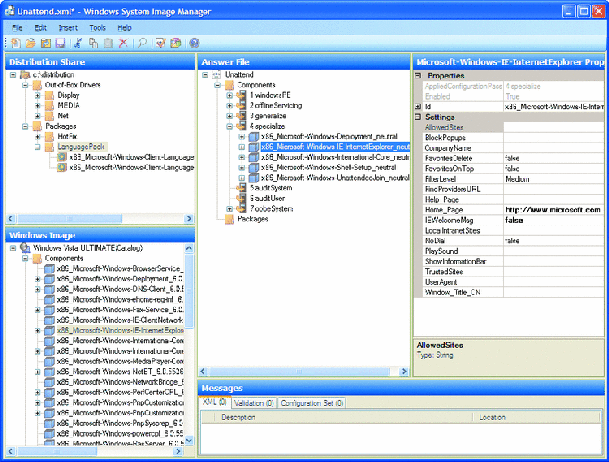Switch to the Validation (0) messages tab
Screen dimensions: 609x462
point(254,403)
